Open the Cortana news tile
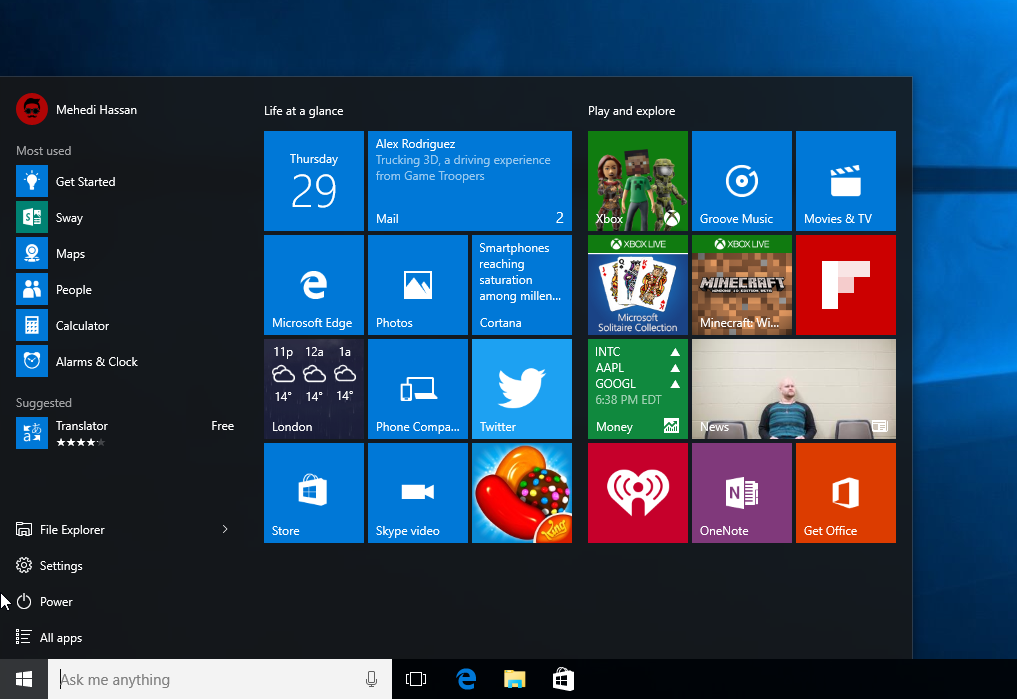This screenshot has width=1017, height=699. point(522,285)
